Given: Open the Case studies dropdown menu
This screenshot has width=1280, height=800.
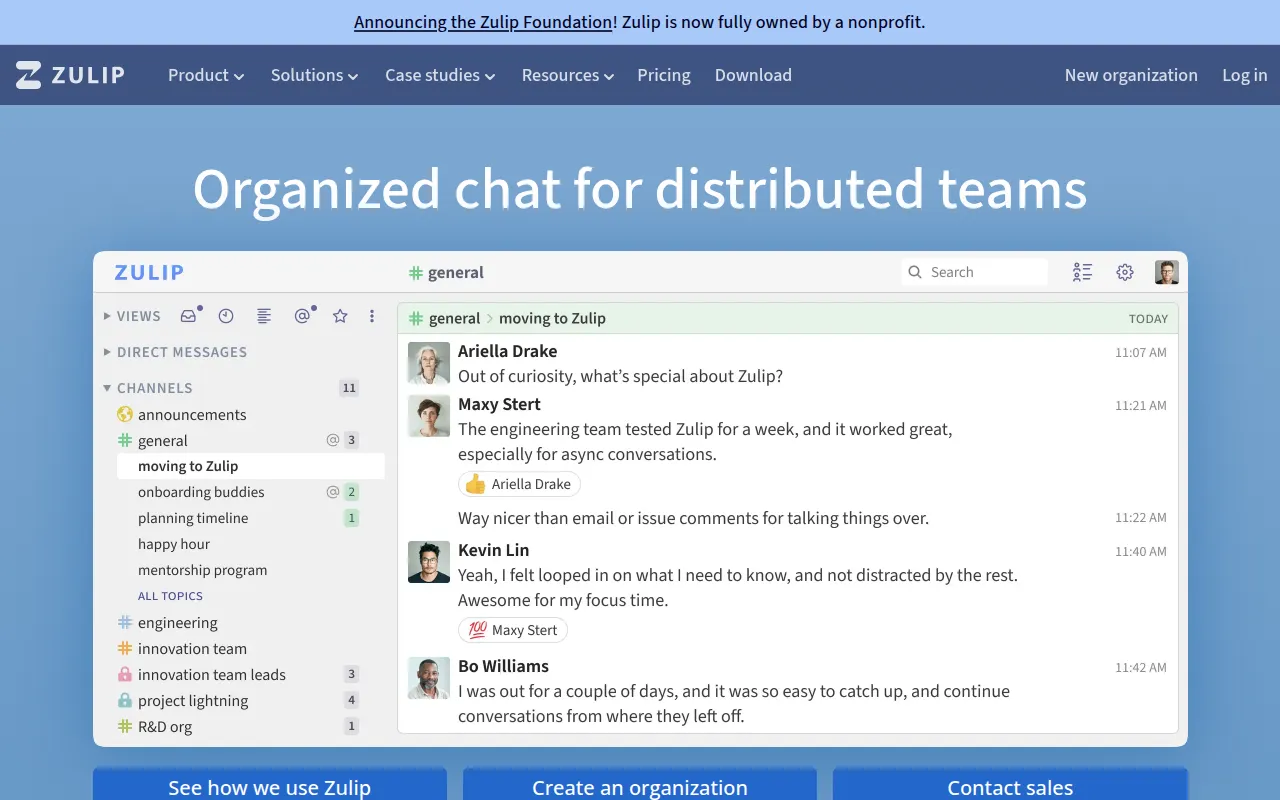Looking at the screenshot, I should pos(440,75).
